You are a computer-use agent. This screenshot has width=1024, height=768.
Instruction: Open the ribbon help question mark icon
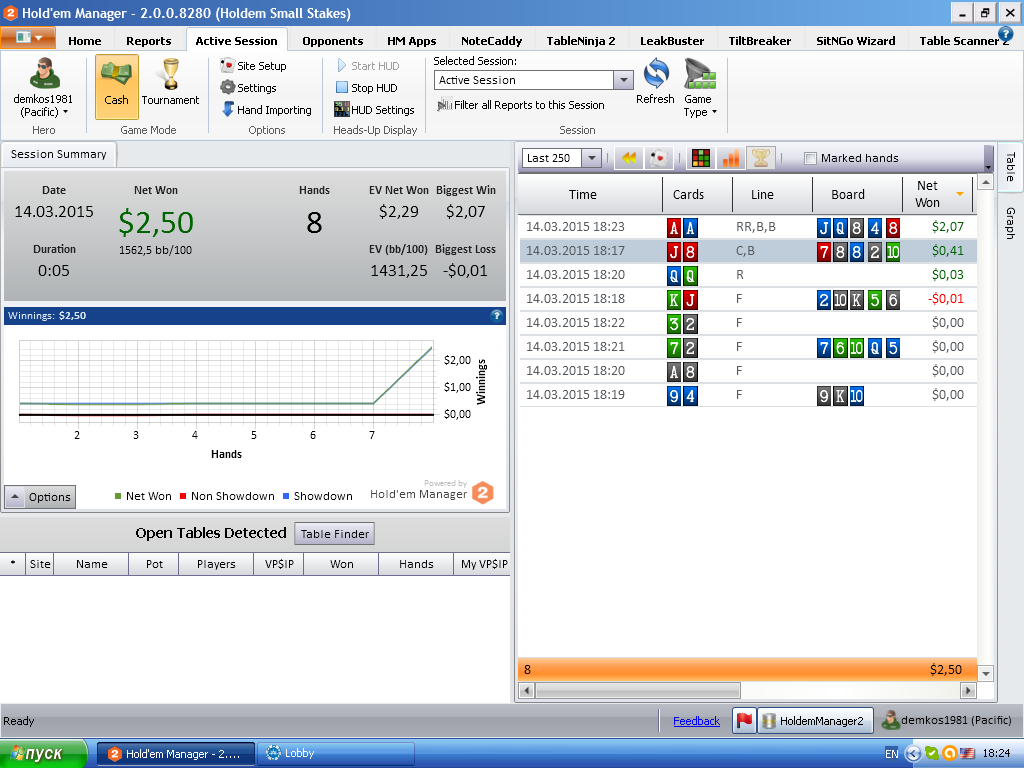pos(1006,34)
